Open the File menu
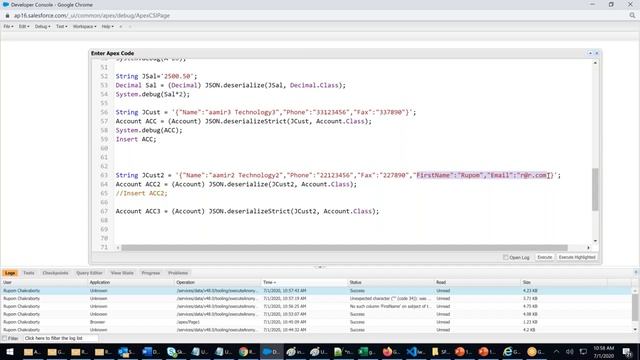Image resolution: width=640 pixels, height=360 pixels. click(8, 27)
